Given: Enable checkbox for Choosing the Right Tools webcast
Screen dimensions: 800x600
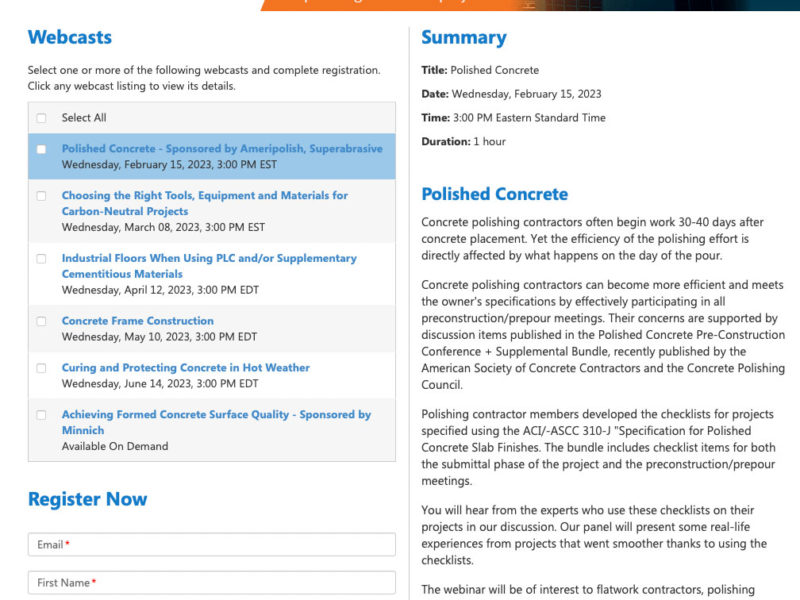Looking at the screenshot, I should tap(42, 196).
